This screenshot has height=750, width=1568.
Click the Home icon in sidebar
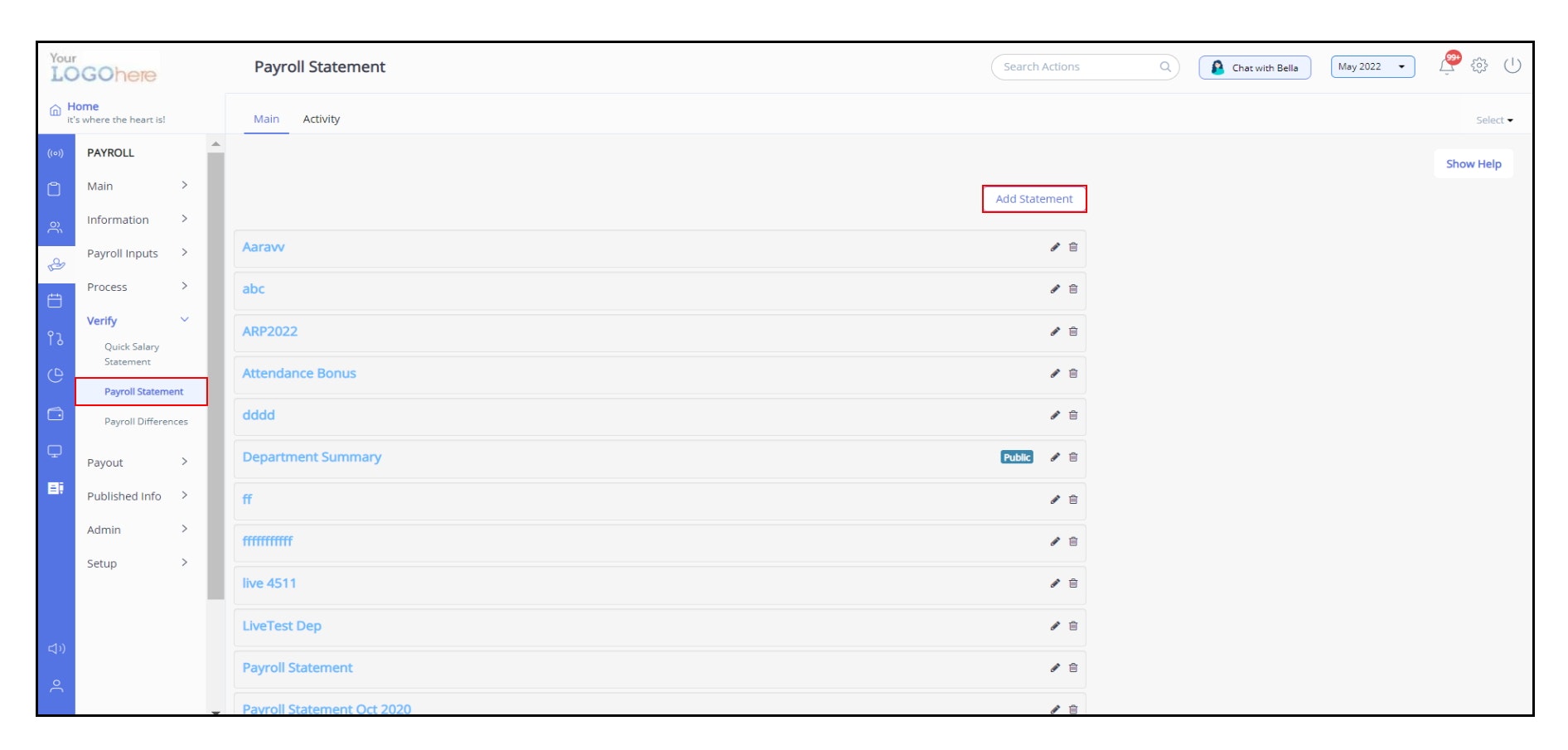[56, 110]
